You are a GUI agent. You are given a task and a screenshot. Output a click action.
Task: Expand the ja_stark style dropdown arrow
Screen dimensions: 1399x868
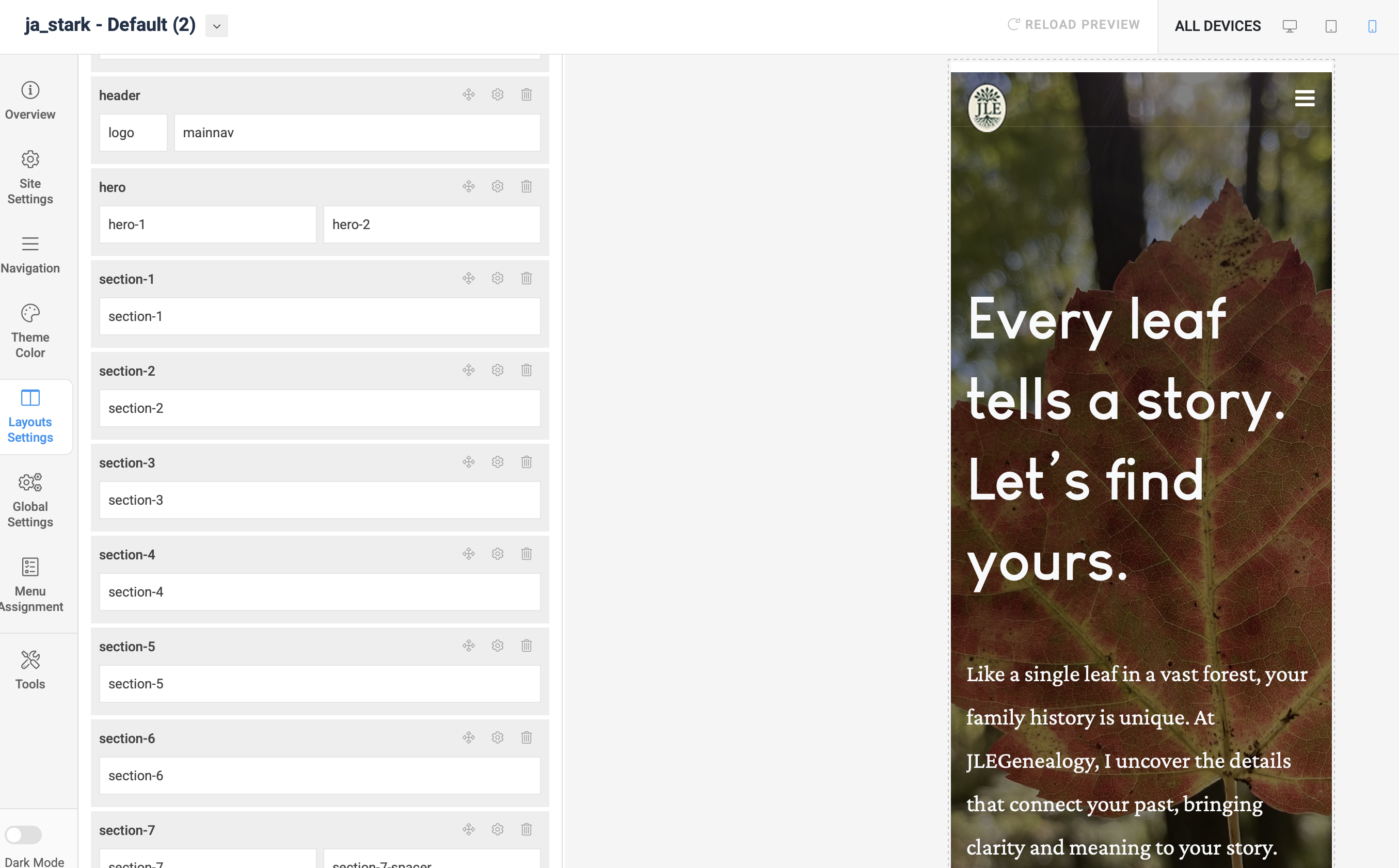[x=216, y=26]
